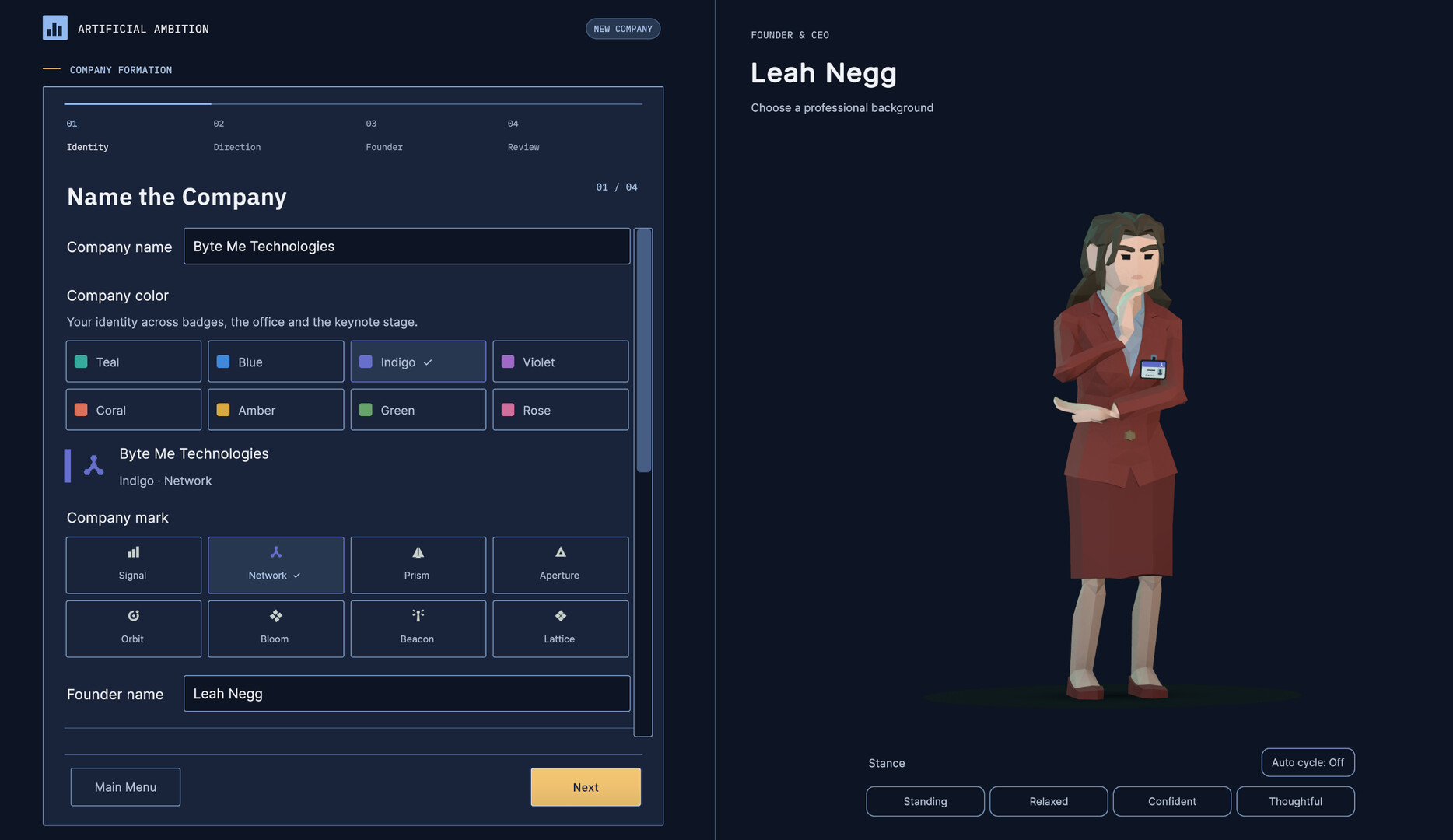Go to step 01 Identity
1453x840 pixels.
(x=87, y=135)
